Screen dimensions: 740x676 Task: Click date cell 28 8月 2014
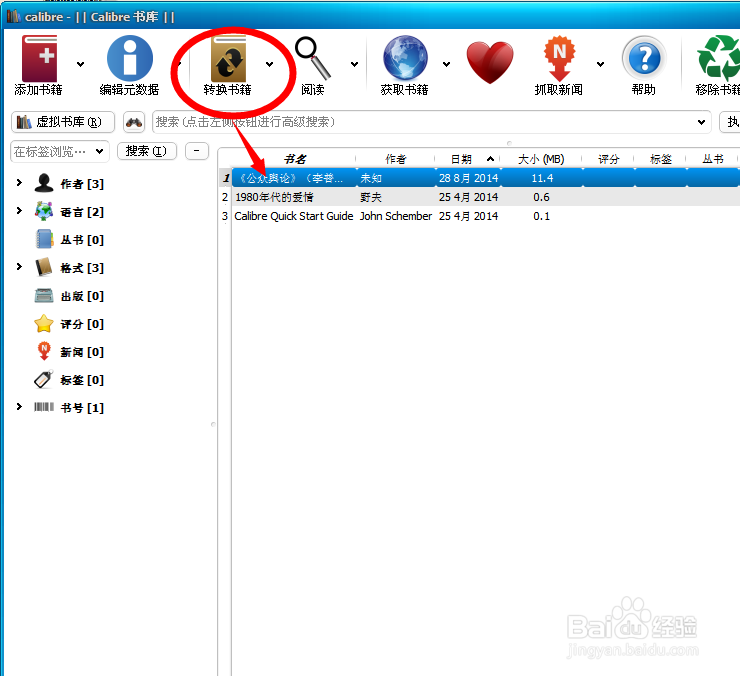(468, 178)
